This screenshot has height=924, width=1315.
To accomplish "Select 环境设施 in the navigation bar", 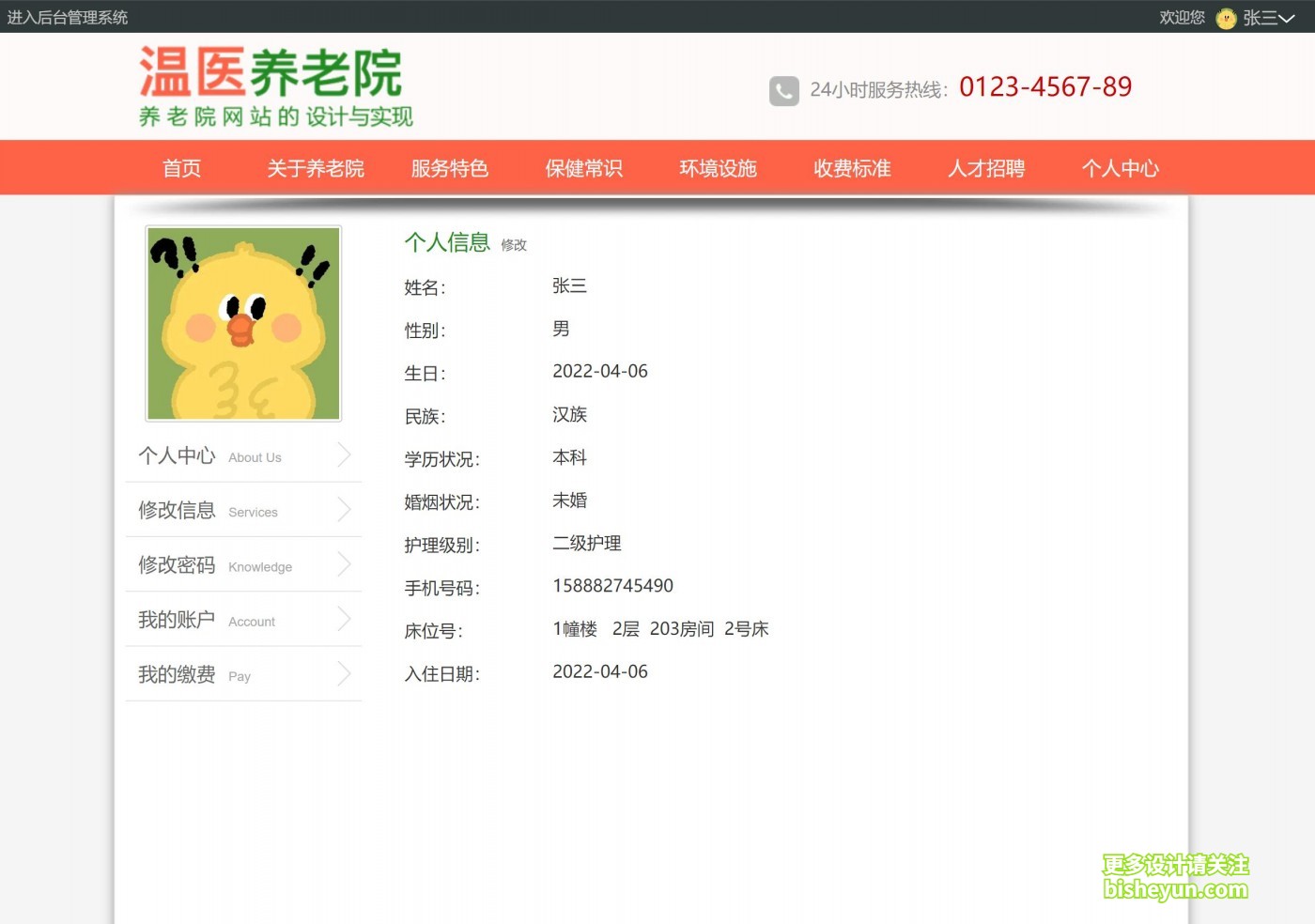I will (718, 168).
